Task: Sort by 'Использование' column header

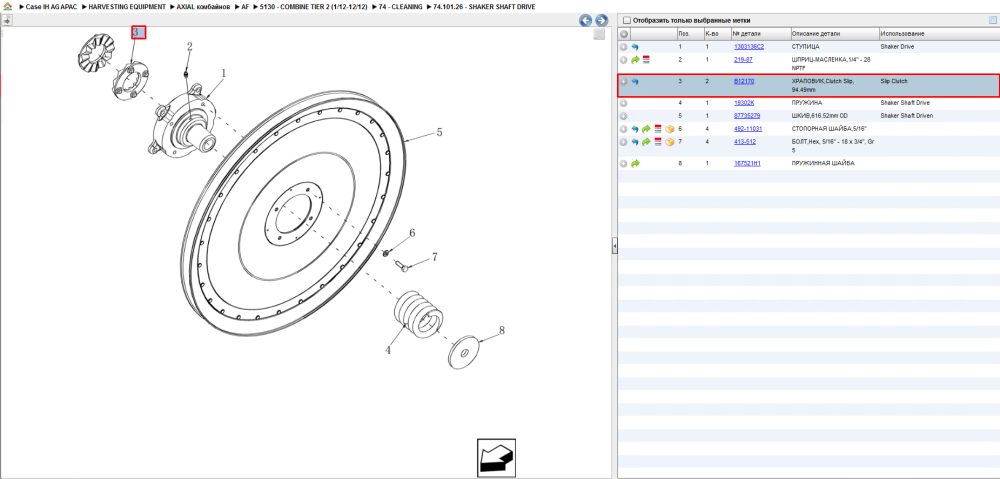Action: tap(938, 34)
